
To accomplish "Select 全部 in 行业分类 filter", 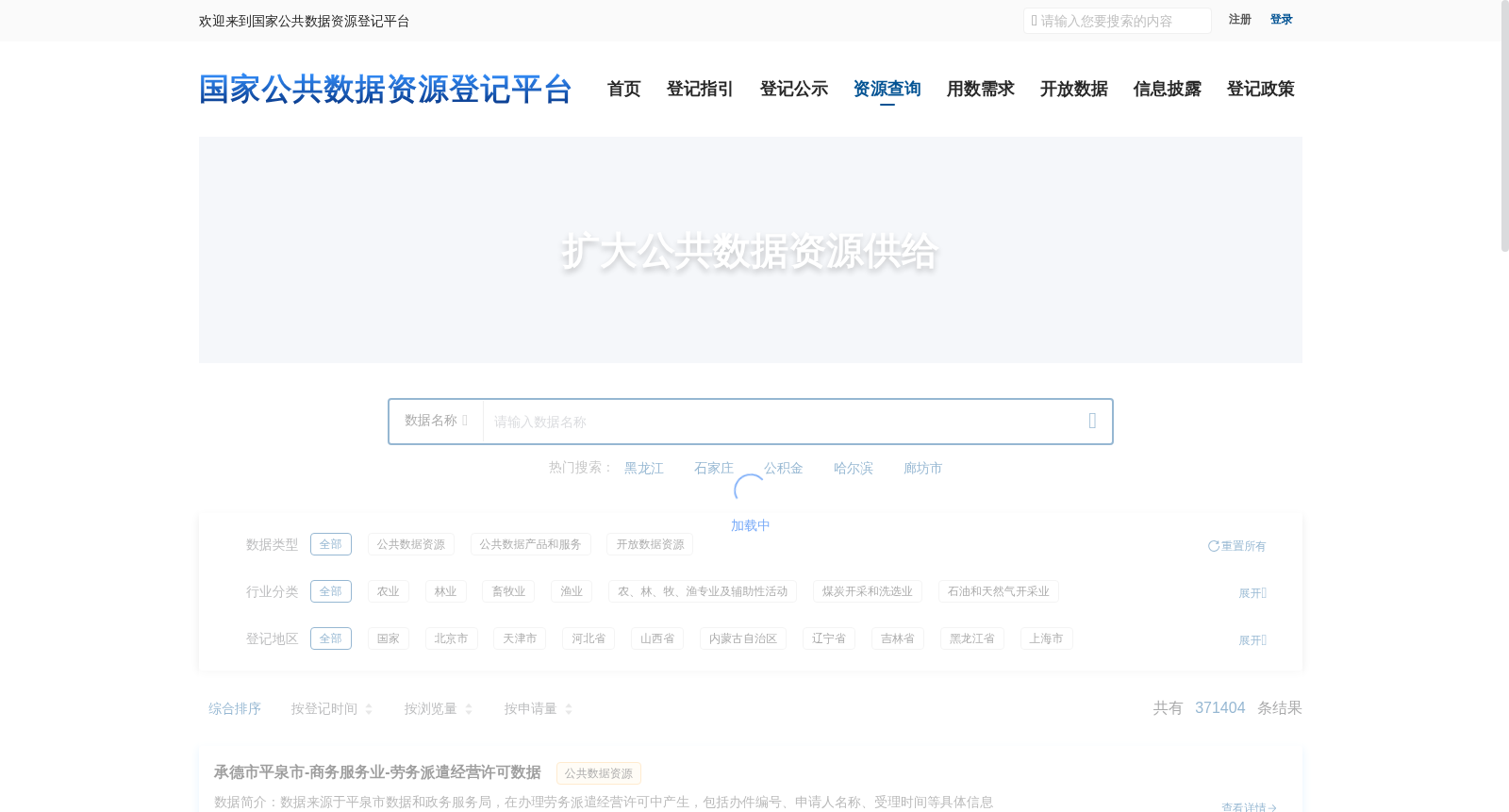I will (331, 591).
